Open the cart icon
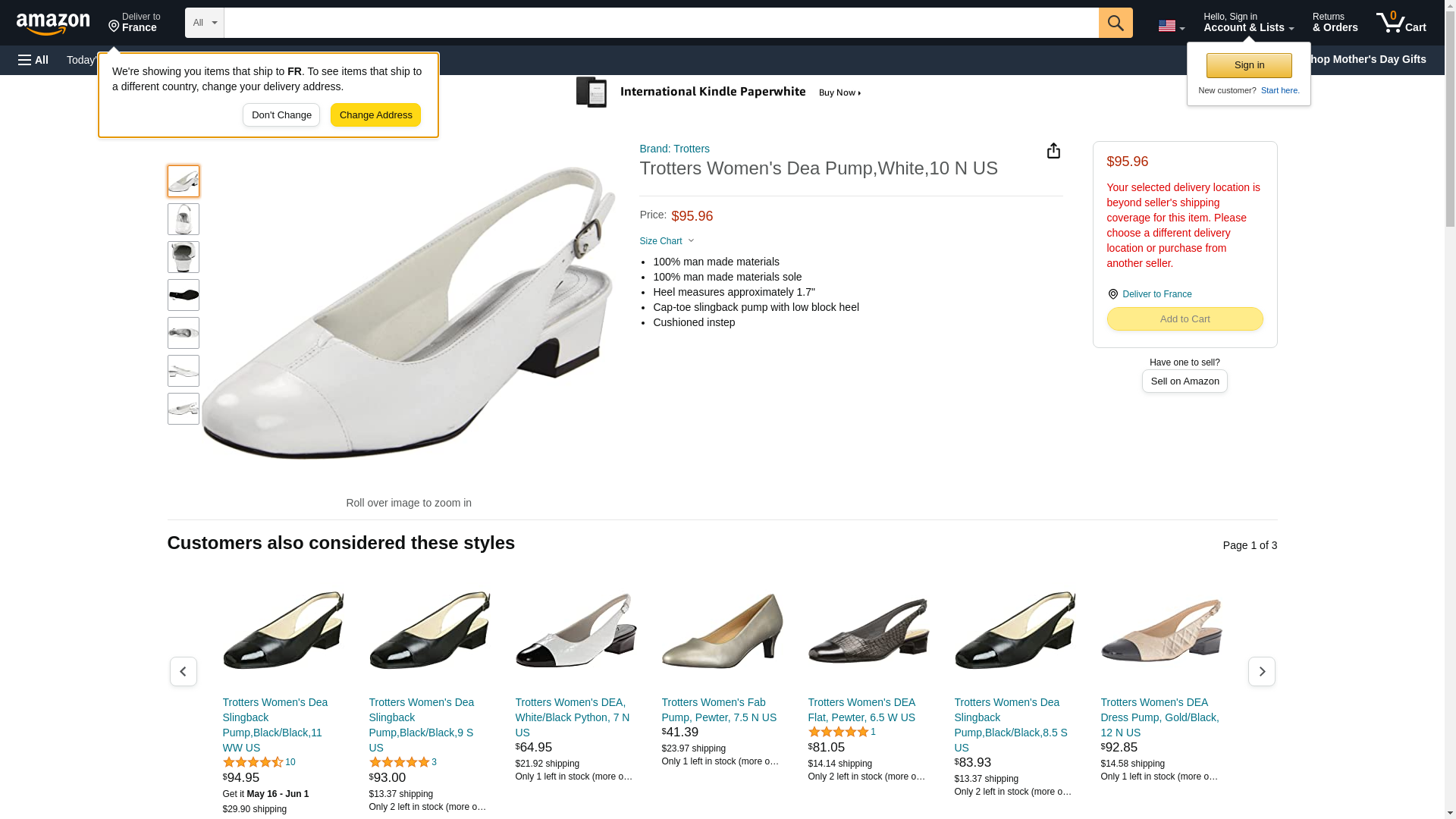 point(1401,22)
